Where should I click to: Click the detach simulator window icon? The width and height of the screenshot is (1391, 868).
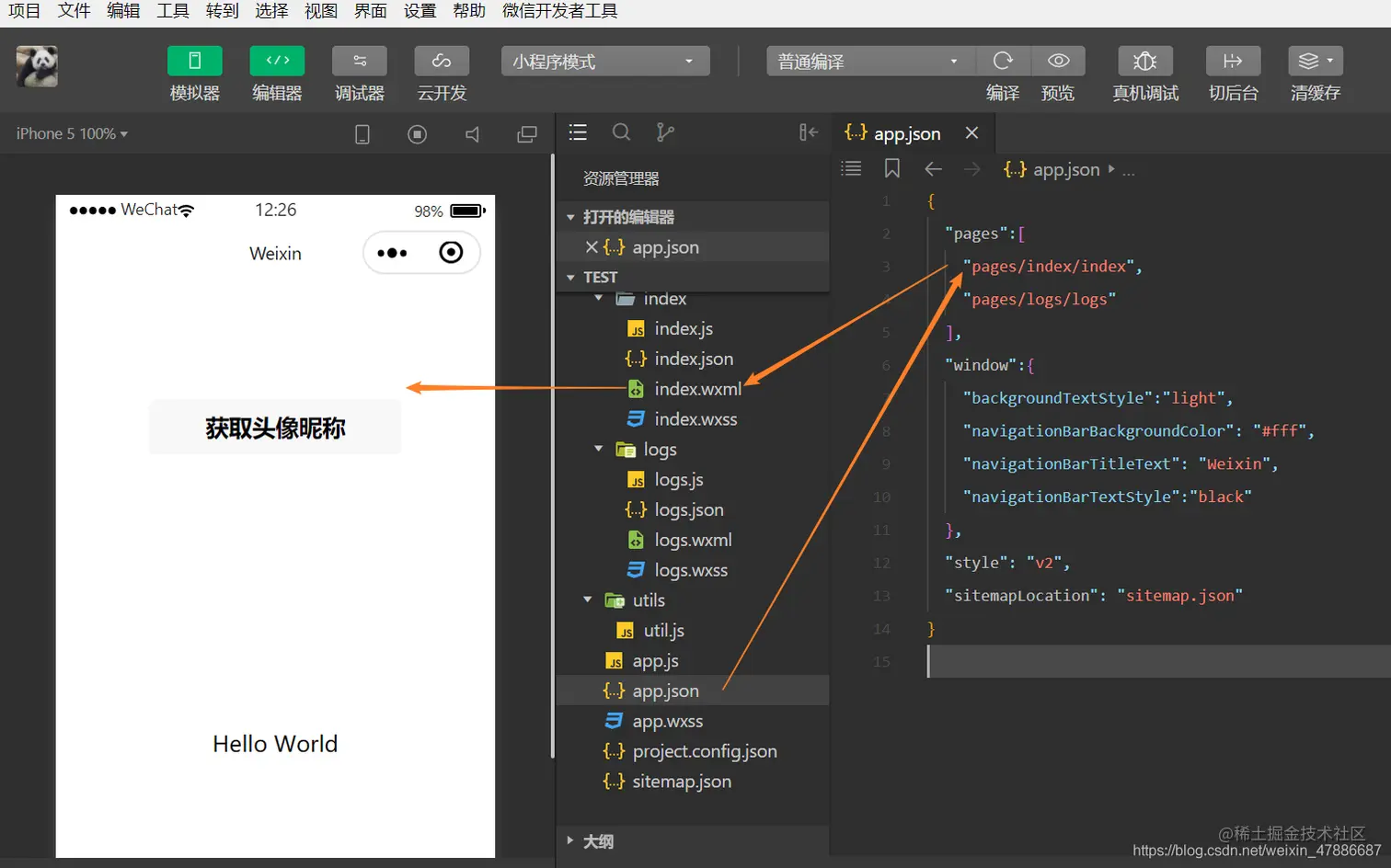(527, 134)
